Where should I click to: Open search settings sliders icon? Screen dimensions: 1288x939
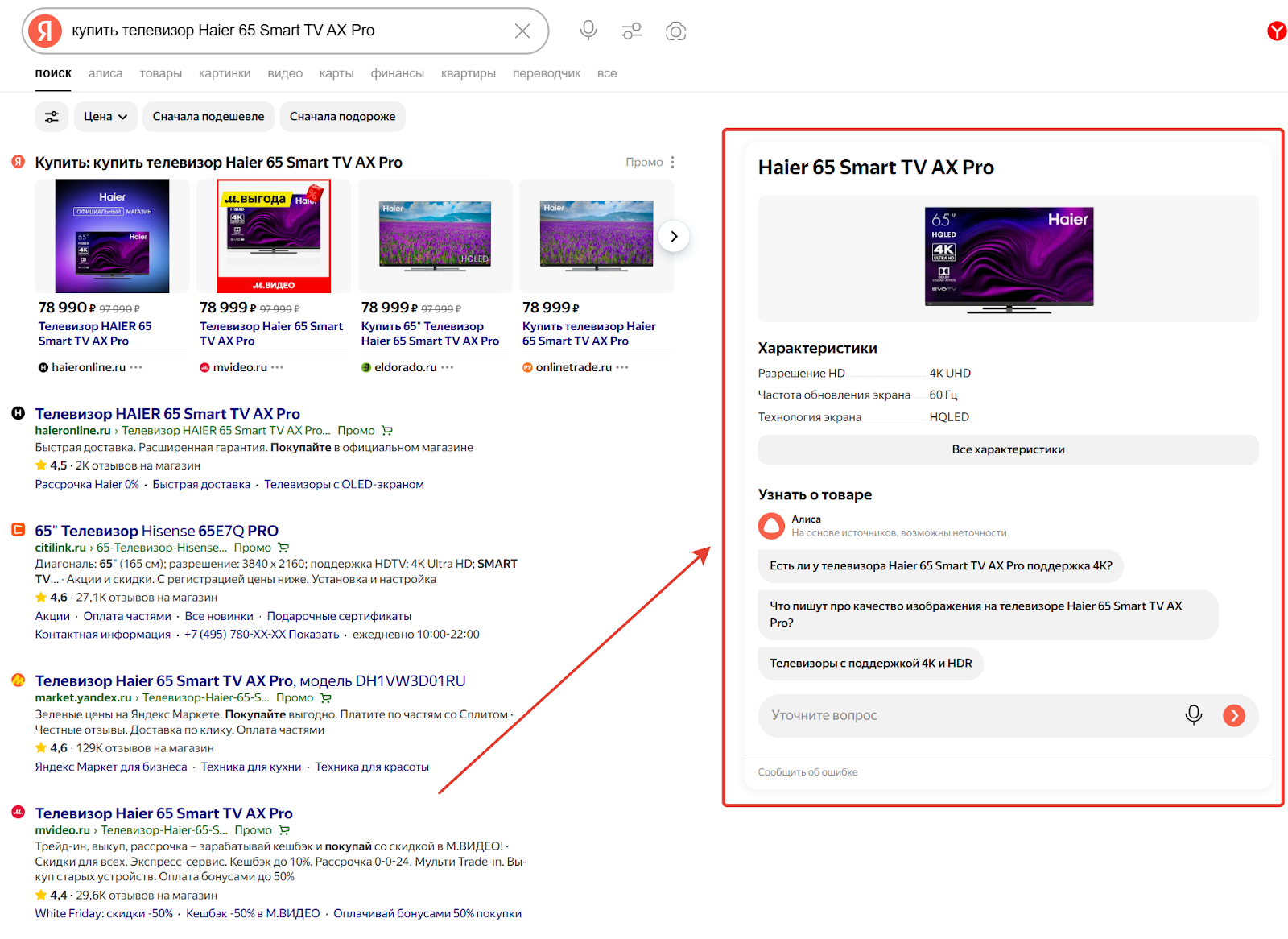tap(632, 31)
